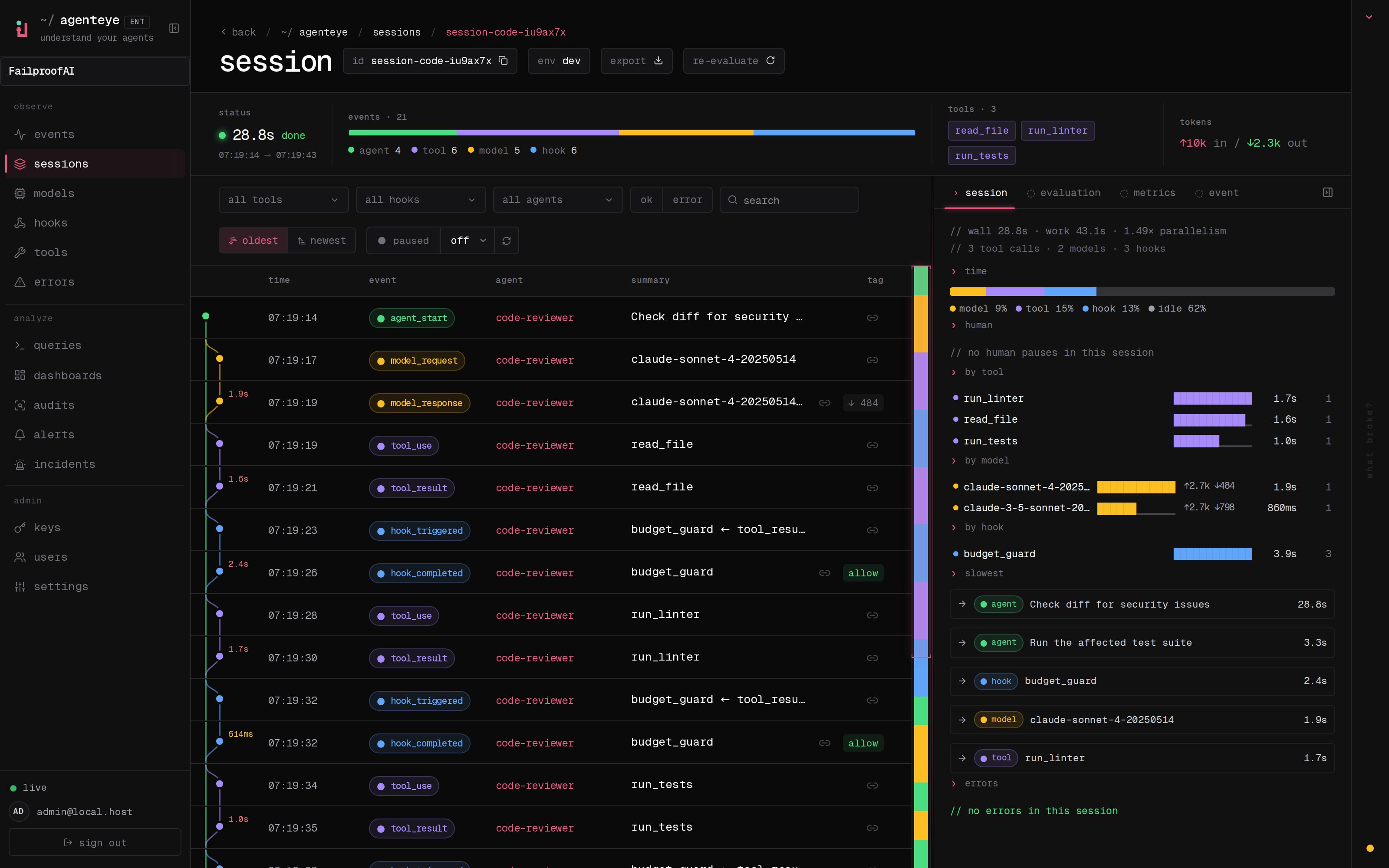Viewport: 1389px width, 868px height.
Task: Toggle the right details panel icon
Action: (1327, 193)
